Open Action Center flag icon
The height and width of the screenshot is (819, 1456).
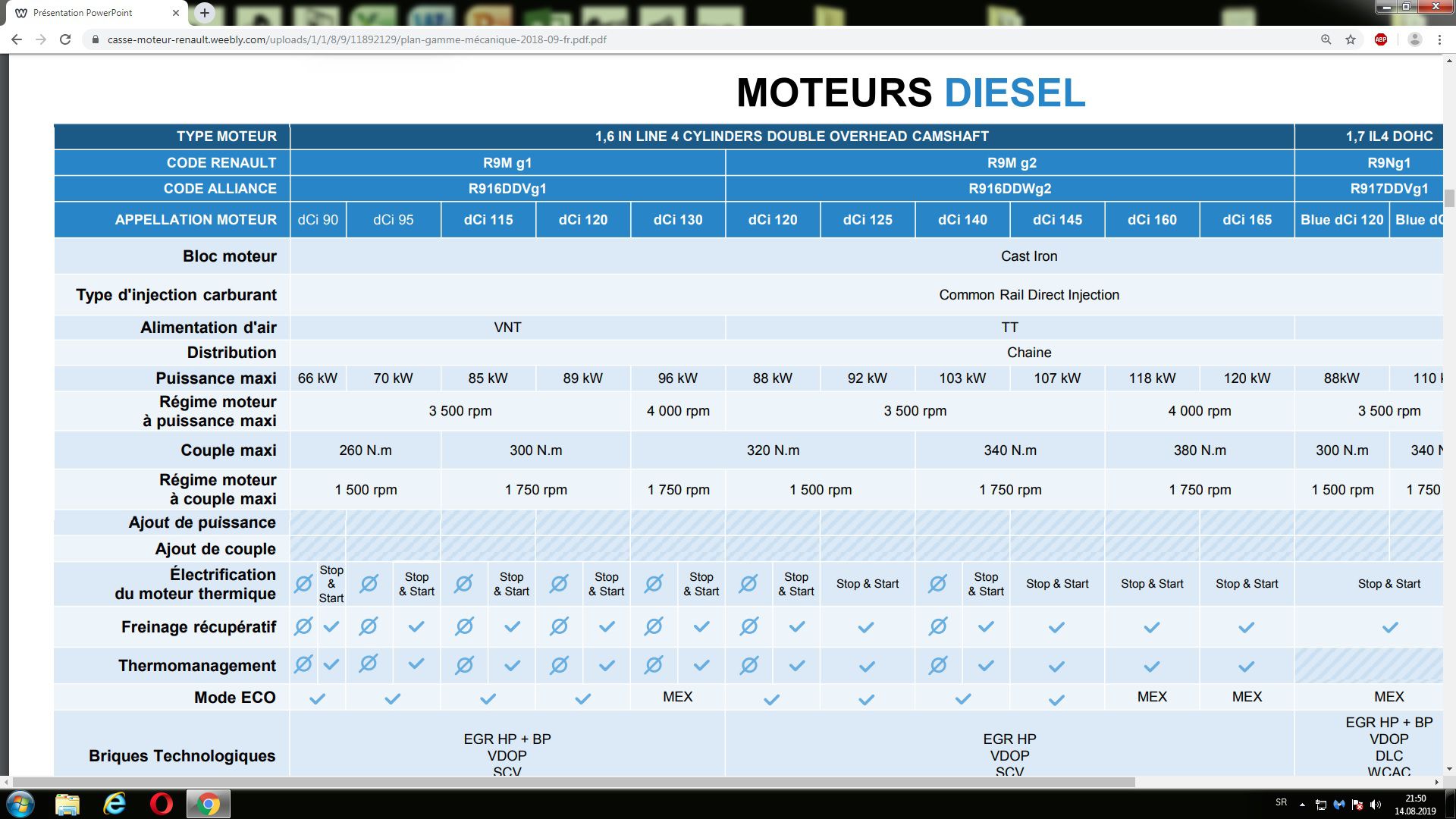1357,805
